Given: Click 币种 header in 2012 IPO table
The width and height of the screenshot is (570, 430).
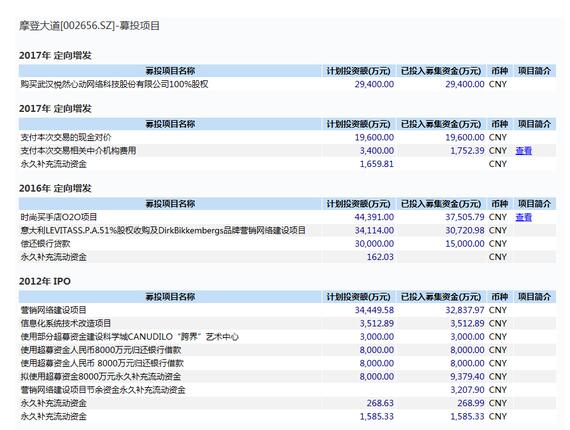Looking at the screenshot, I should coord(499,297).
